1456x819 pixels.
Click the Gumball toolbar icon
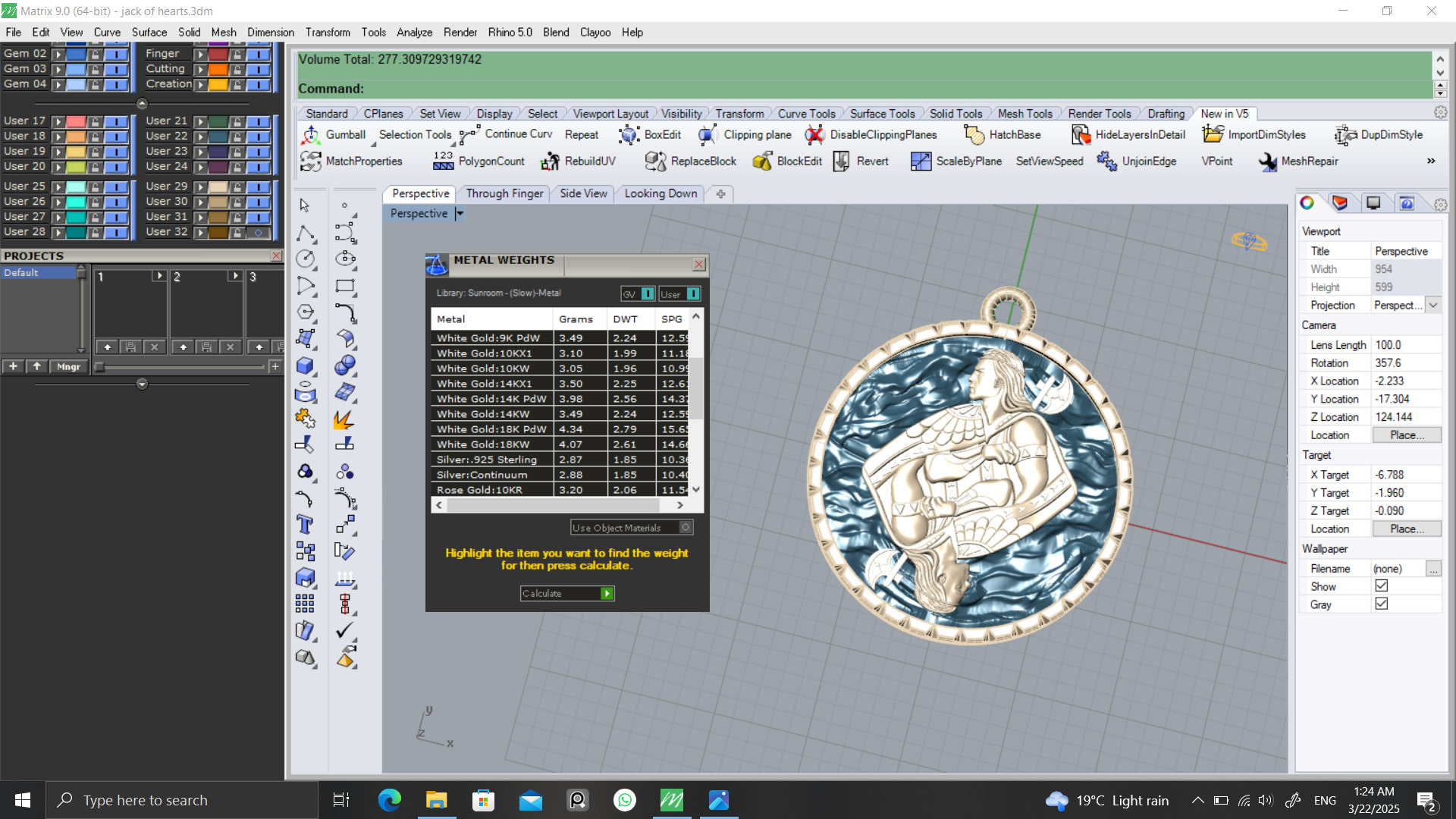311,135
